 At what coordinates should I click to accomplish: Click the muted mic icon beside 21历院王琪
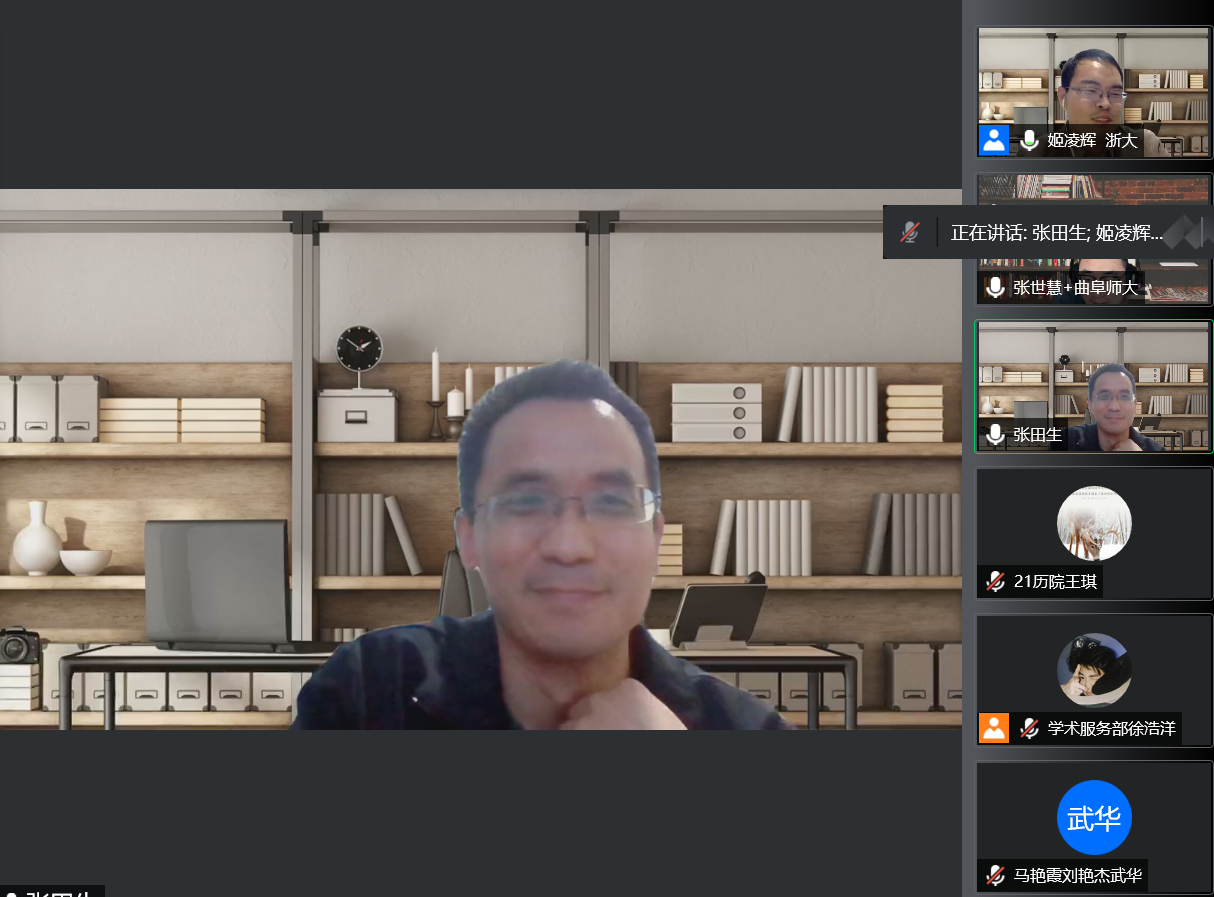click(x=995, y=582)
